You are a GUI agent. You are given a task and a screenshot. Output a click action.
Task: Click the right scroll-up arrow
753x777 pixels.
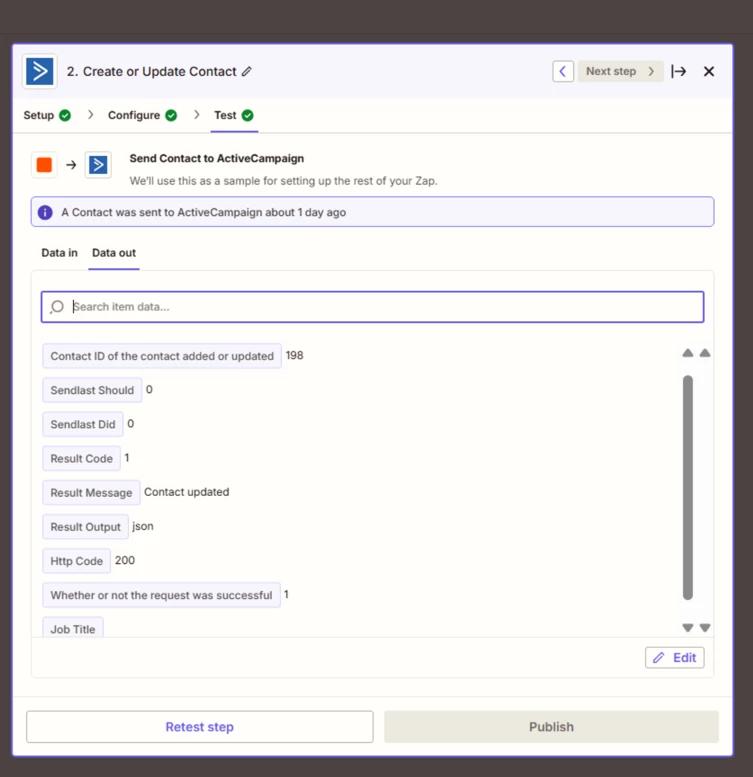[705, 353]
